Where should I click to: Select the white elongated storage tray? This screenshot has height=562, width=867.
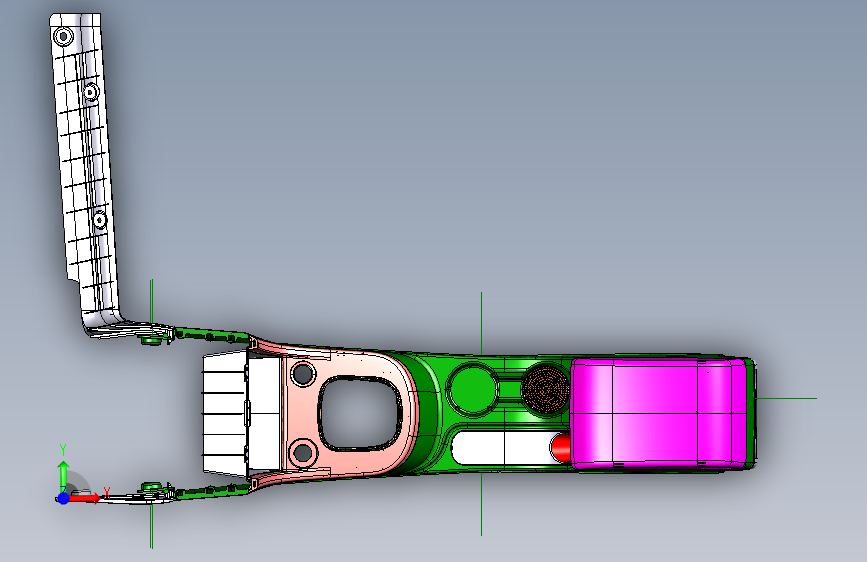[502, 448]
